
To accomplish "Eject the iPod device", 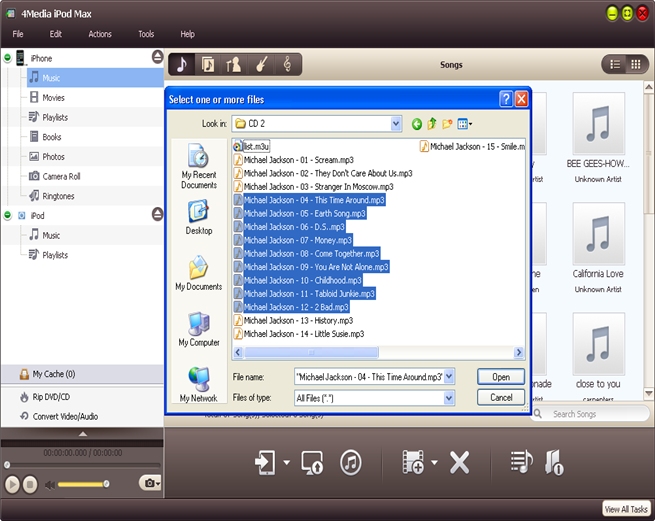I will pos(157,214).
